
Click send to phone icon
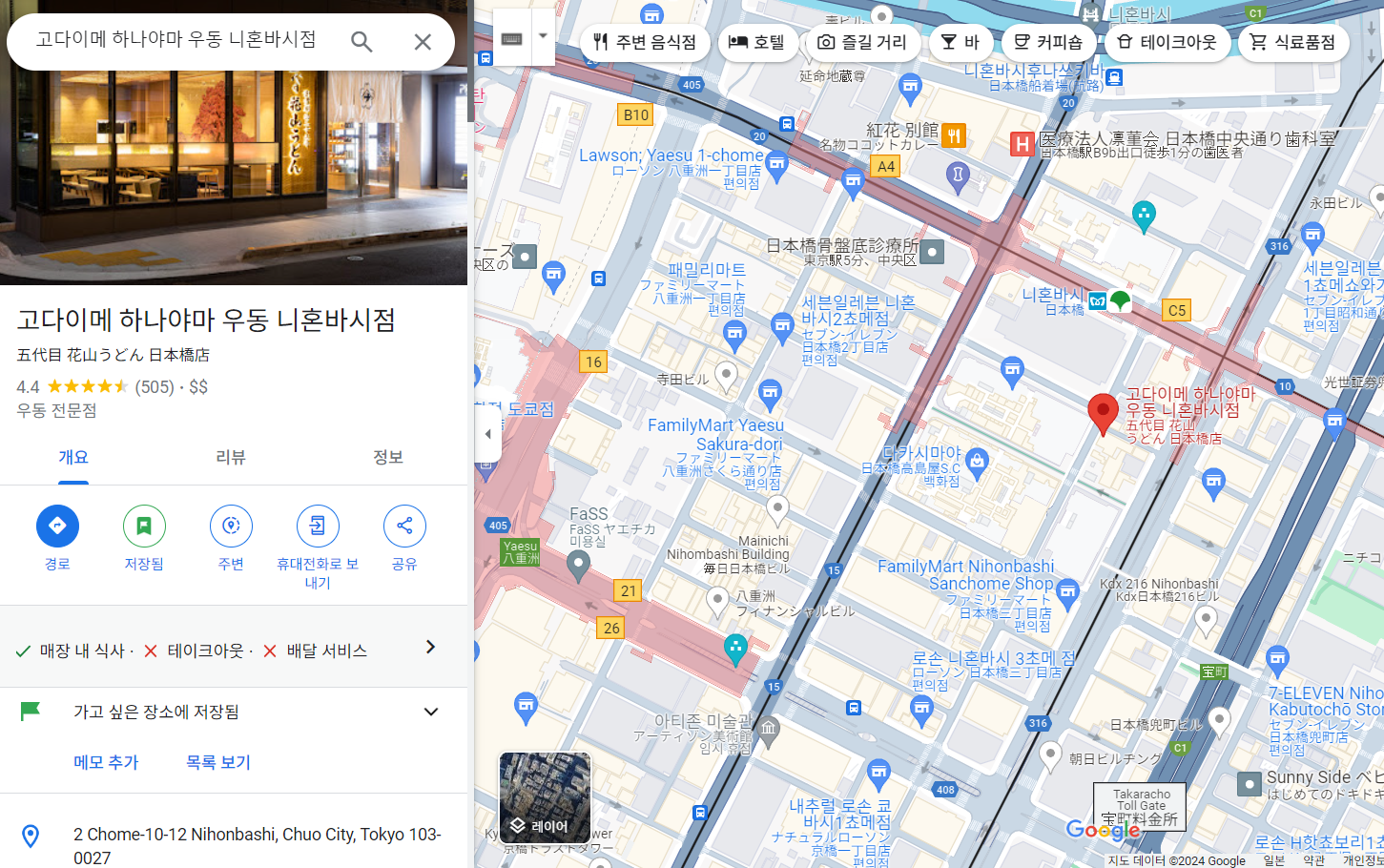(318, 526)
